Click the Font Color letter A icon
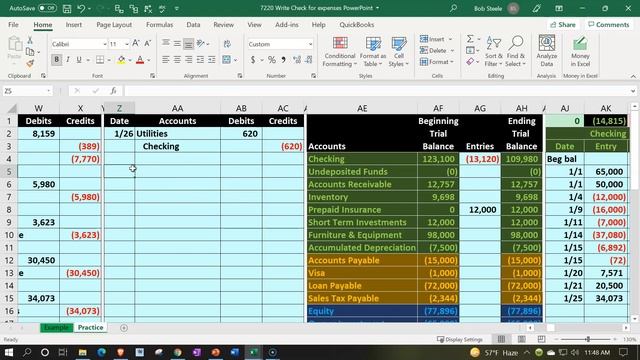Viewport: 640px width, 360px height. (x=140, y=60)
